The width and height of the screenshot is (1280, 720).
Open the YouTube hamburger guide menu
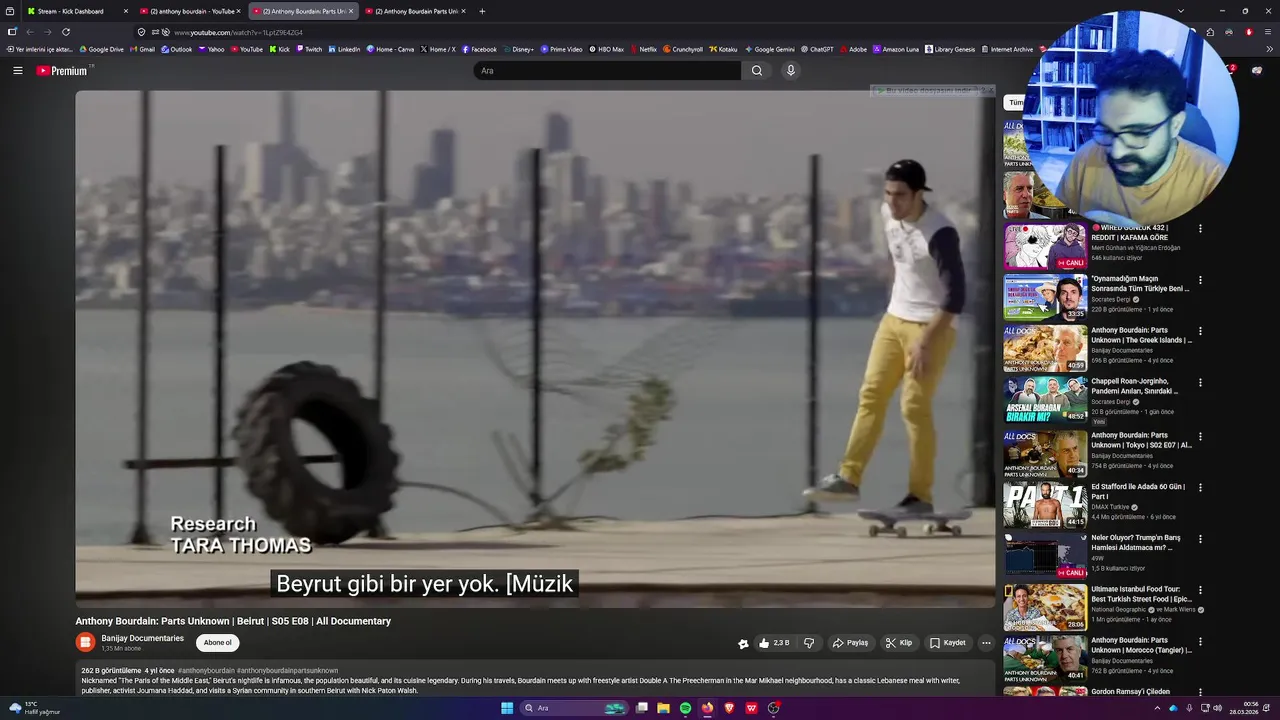pyautogui.click(x=17, y=70)
